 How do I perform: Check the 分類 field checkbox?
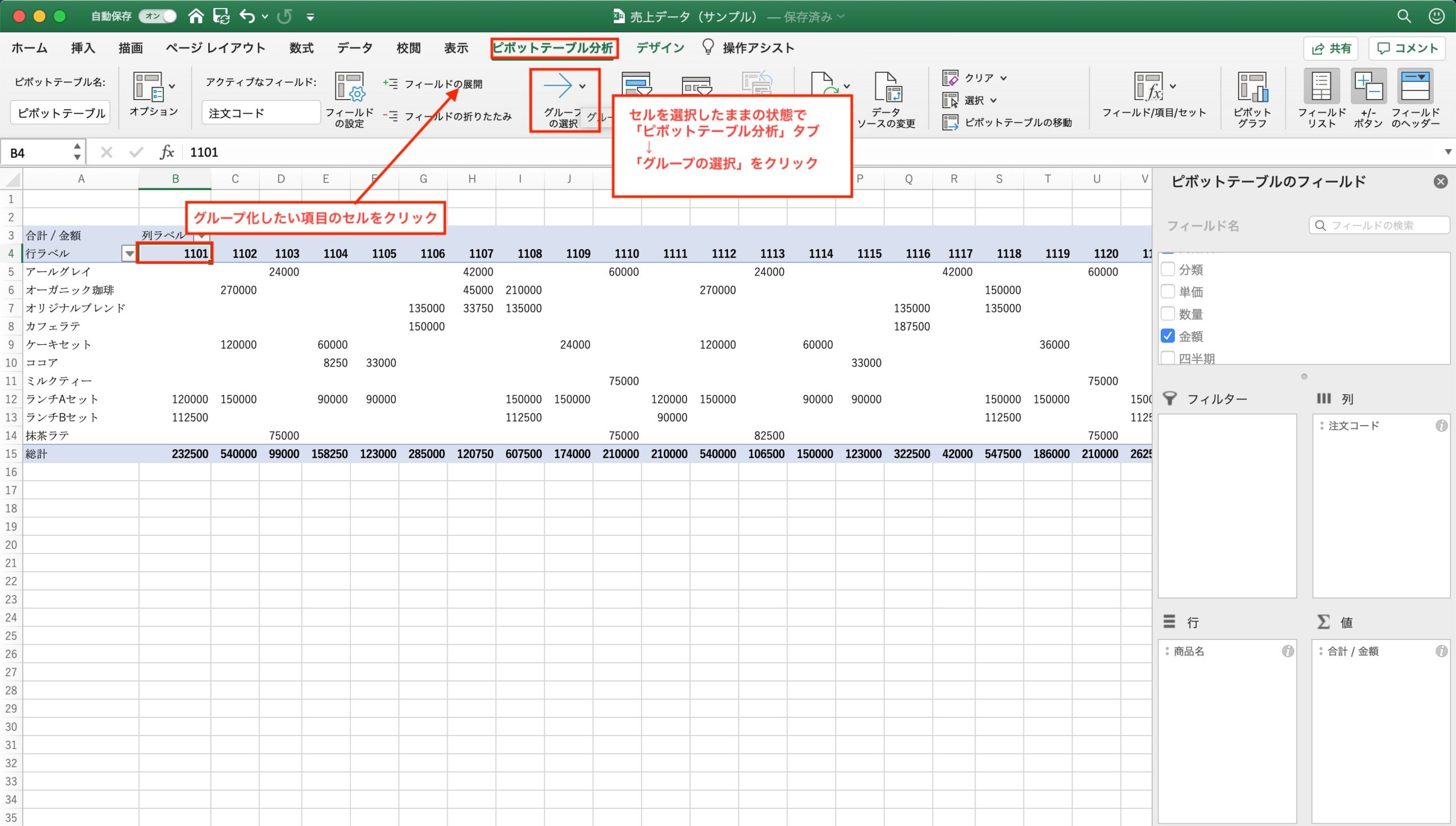1168,269
